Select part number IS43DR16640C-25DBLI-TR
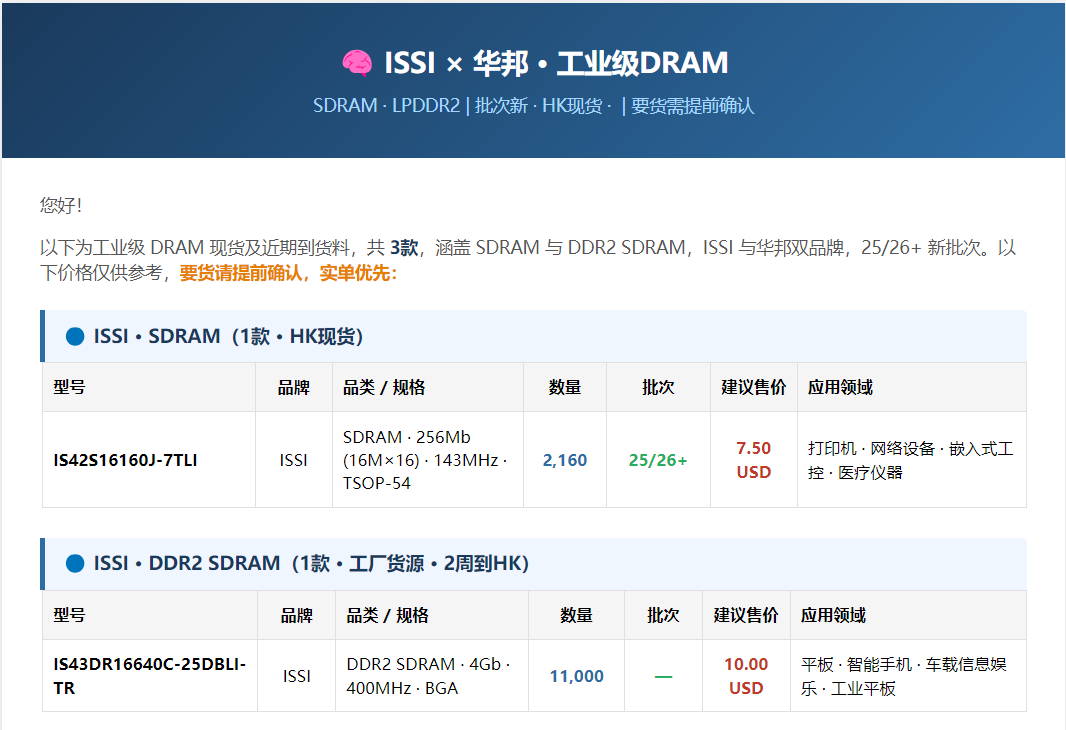 (150, 676)
